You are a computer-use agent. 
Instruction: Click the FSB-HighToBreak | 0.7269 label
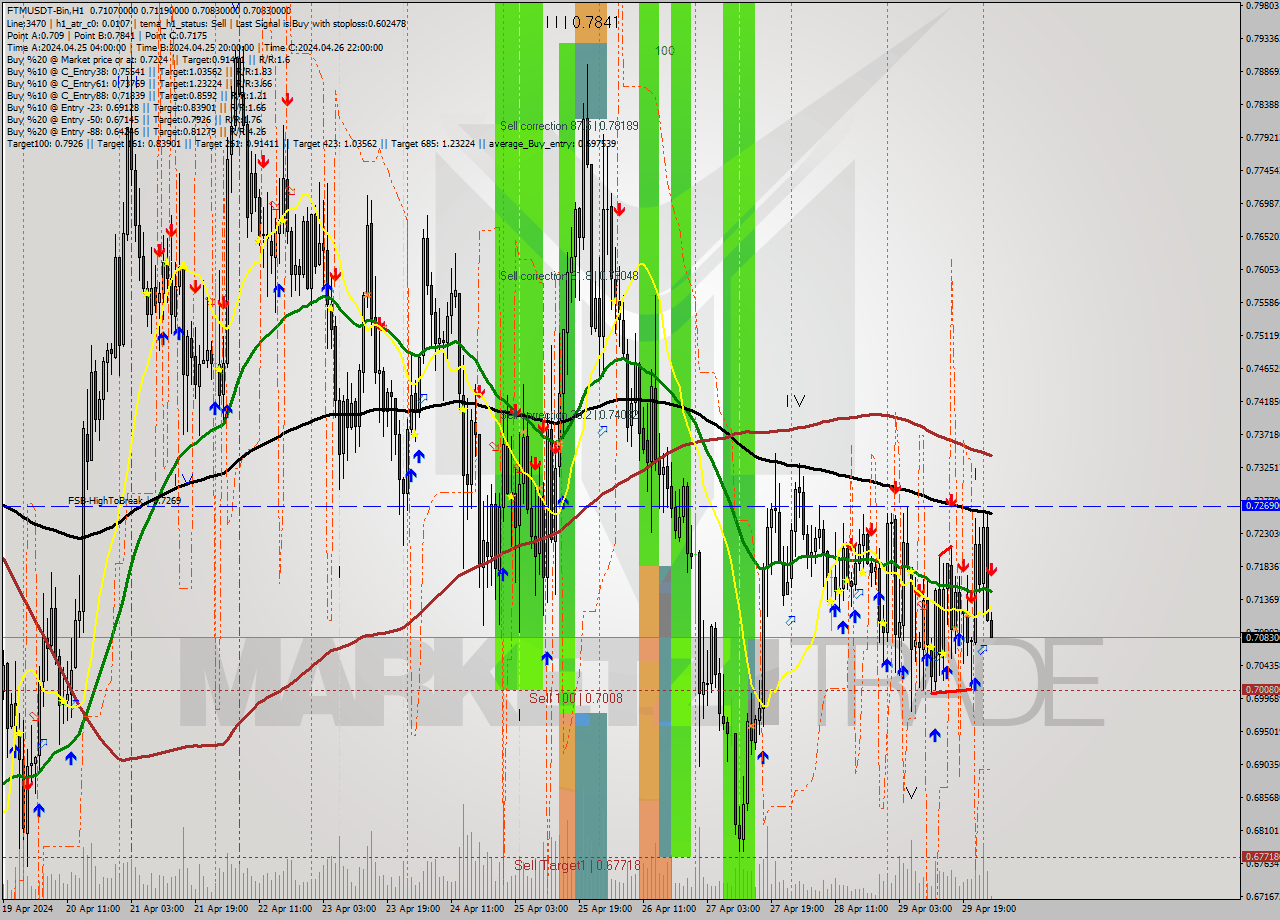coord(124,500)
